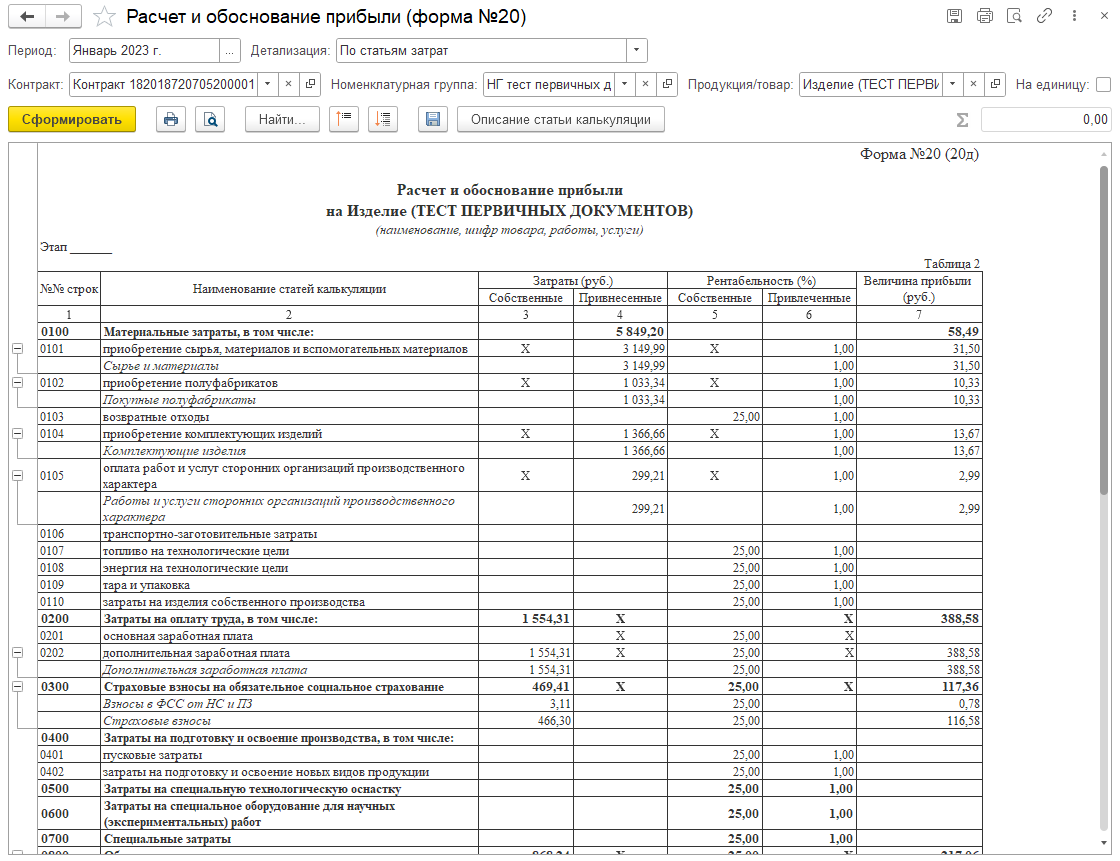Click the Сформировать button

click(x=71, y=119)
